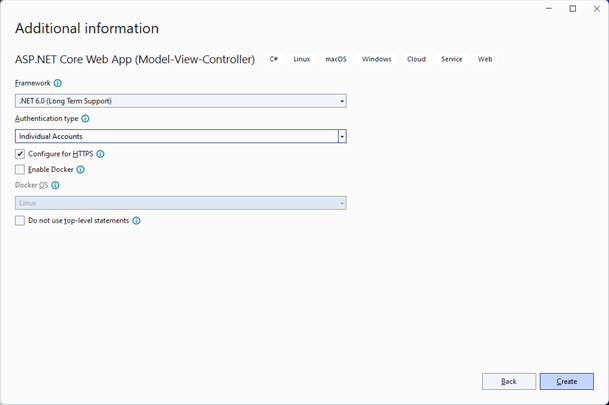Open the Framework dropdown
Viewport: 609px width, 405px height.
click(x=181, y=101)
